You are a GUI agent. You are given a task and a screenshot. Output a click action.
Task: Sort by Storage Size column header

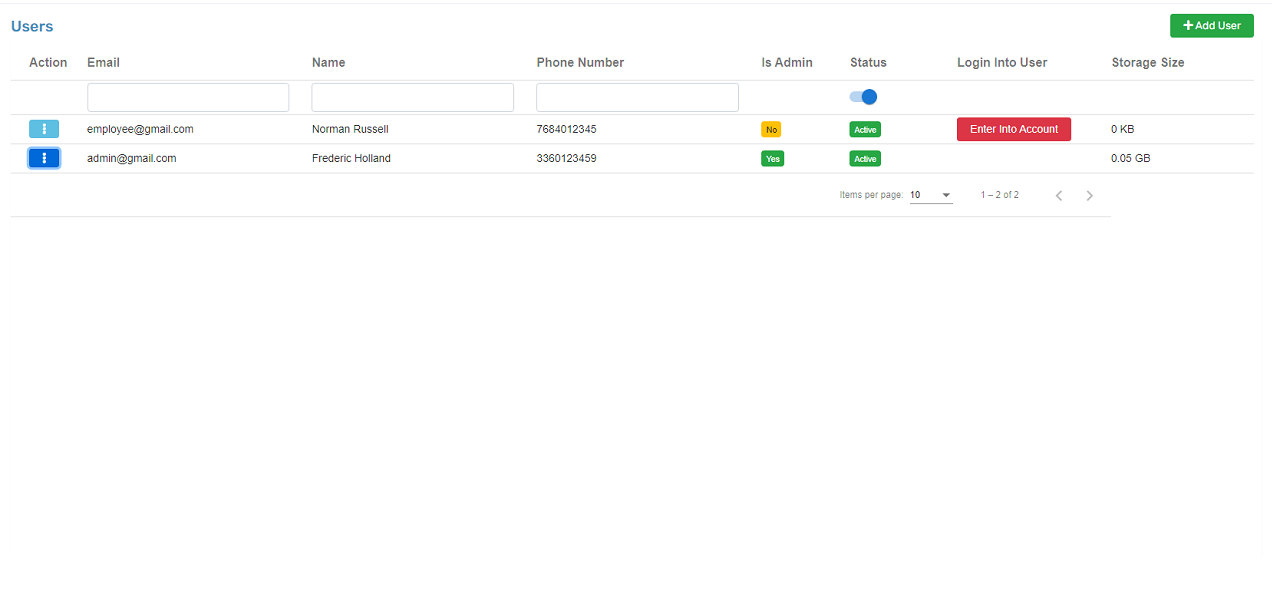pos(1147,62)
